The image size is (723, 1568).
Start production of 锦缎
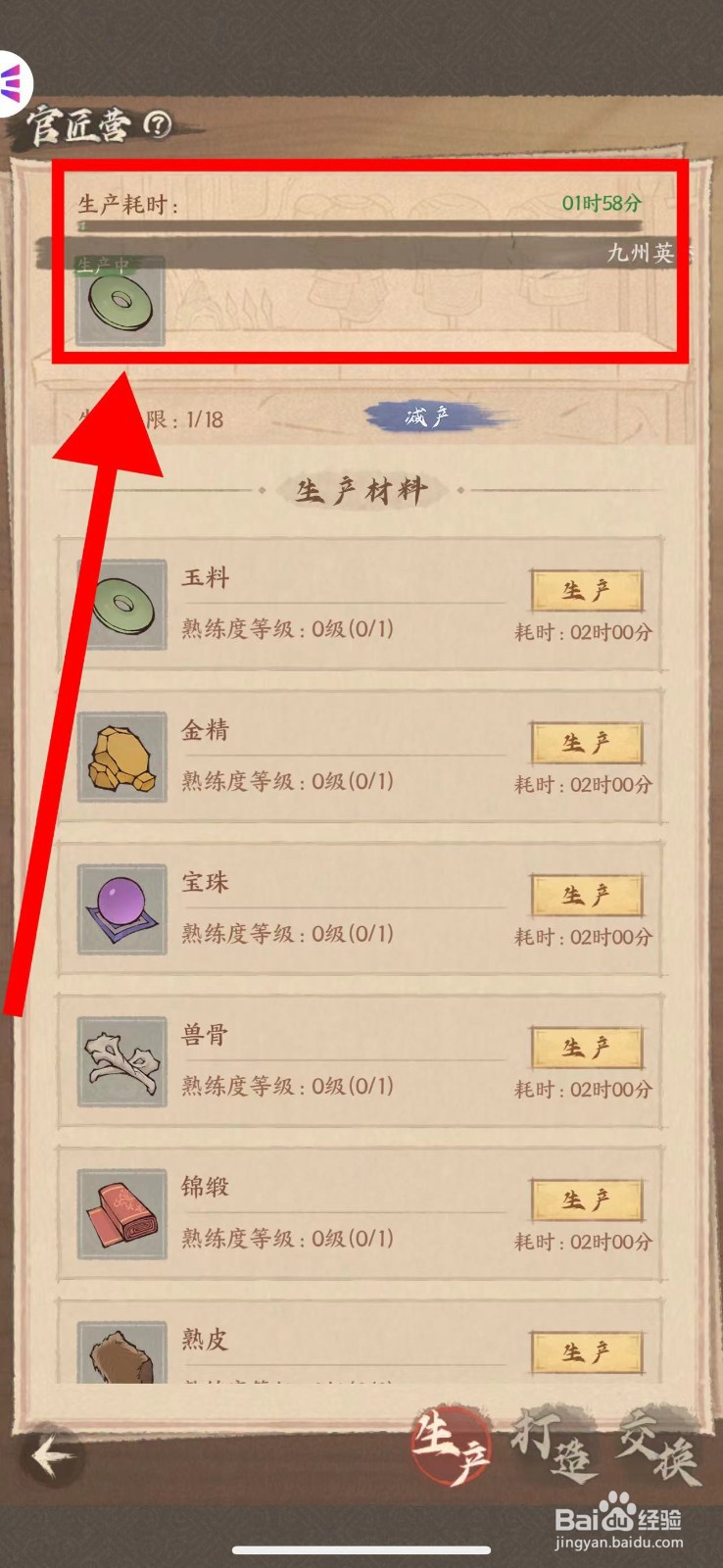click(x=586, y=1200)
